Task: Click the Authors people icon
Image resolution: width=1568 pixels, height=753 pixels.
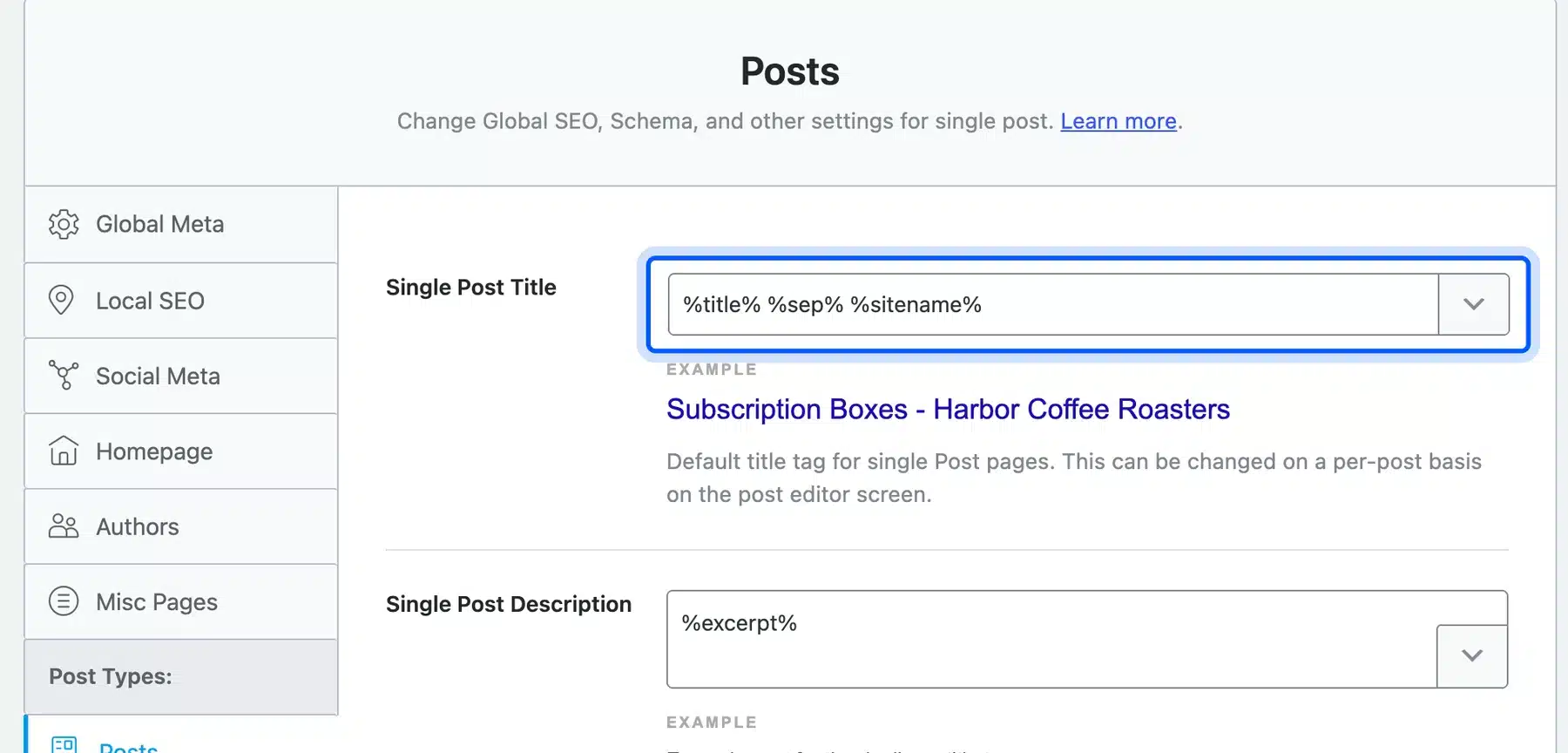Action: [64, 526]
